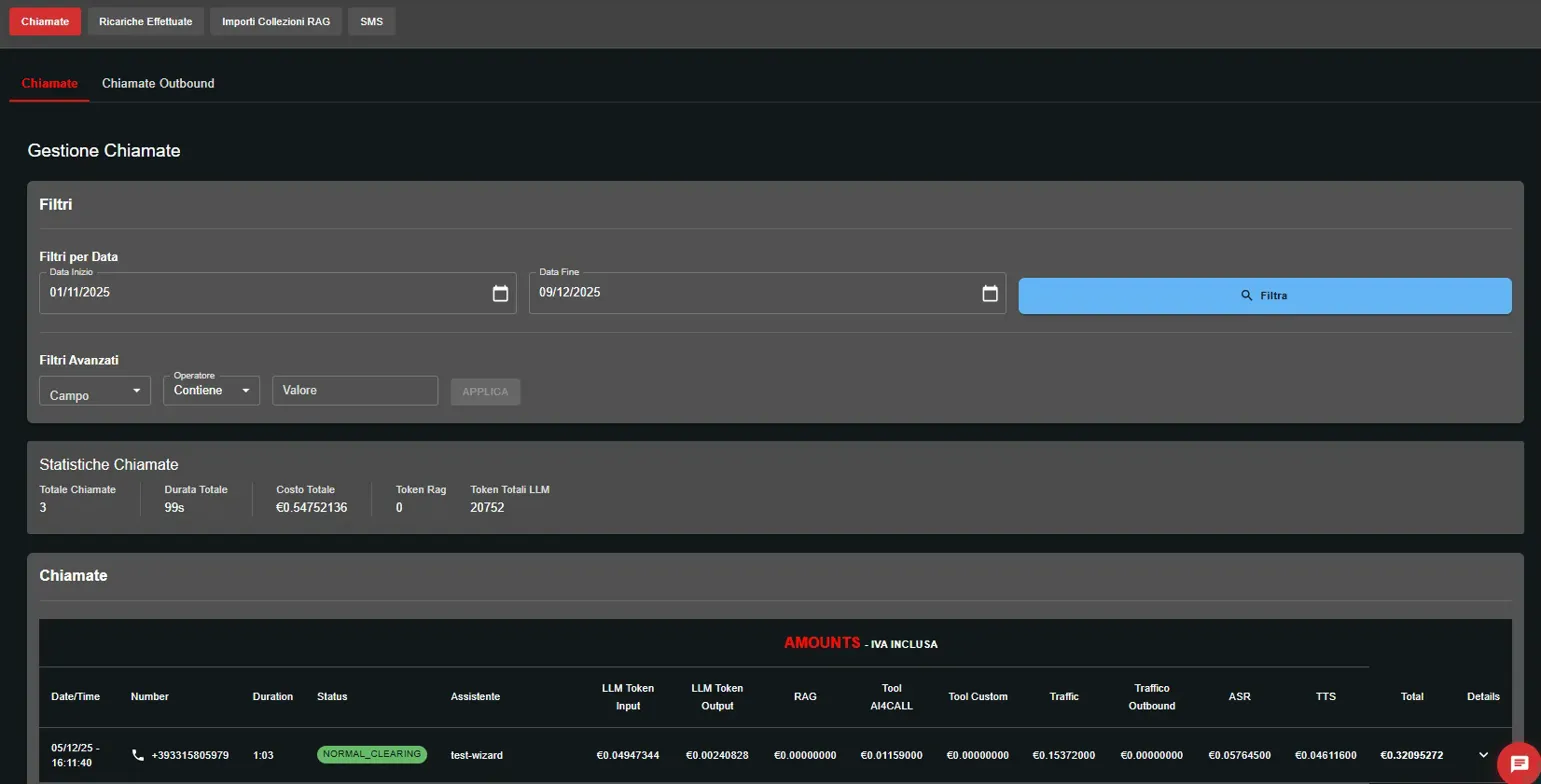Switch to Chiamate Outbound tab
This screenshot has height=784, width=1541.
[x=158, y=84]
